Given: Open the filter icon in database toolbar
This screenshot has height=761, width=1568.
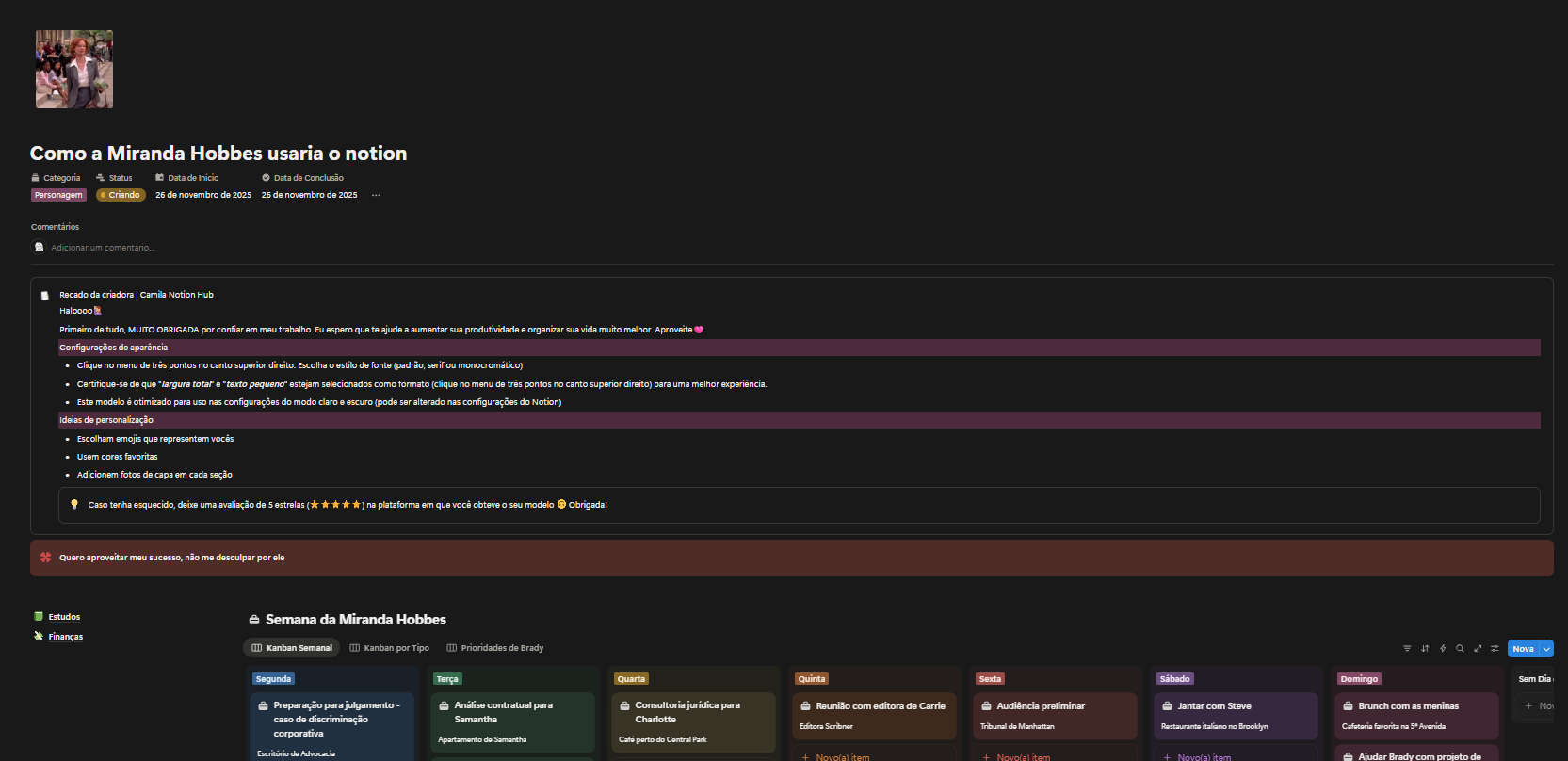Looking at the screenshot, I should tap(1407, 649).
